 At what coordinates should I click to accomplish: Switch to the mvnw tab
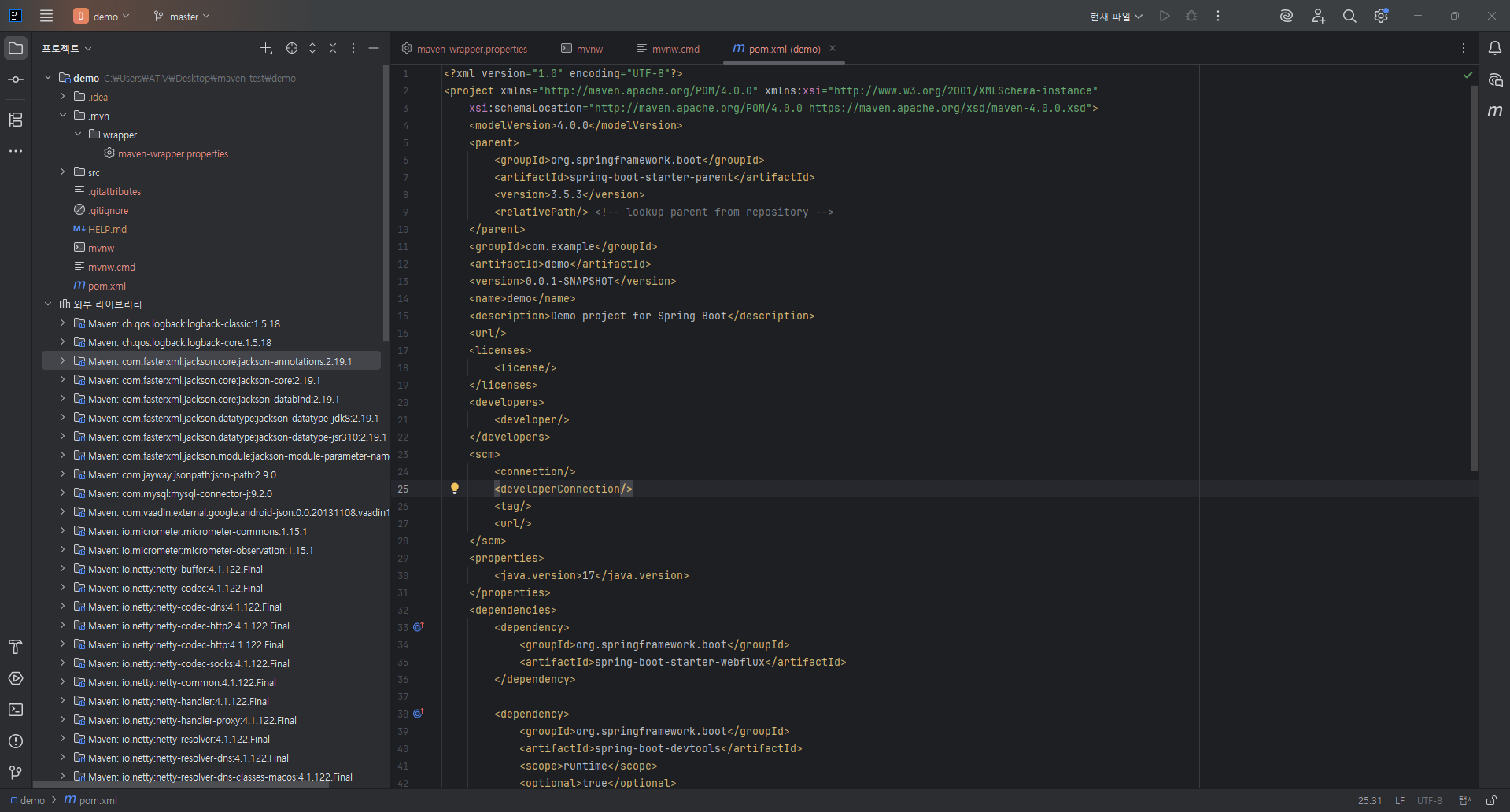pyautogui.click(x=582, y=49)
